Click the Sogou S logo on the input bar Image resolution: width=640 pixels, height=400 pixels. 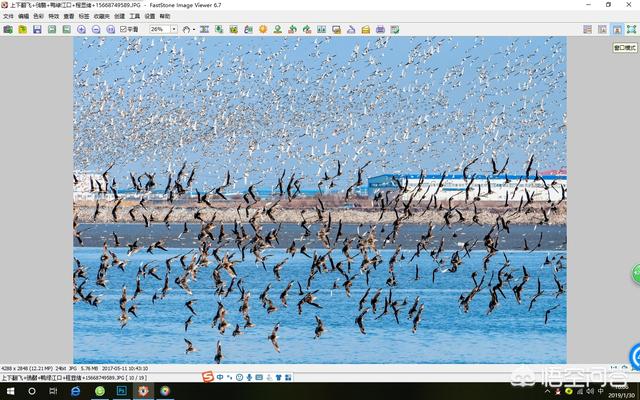pos(208,377)
